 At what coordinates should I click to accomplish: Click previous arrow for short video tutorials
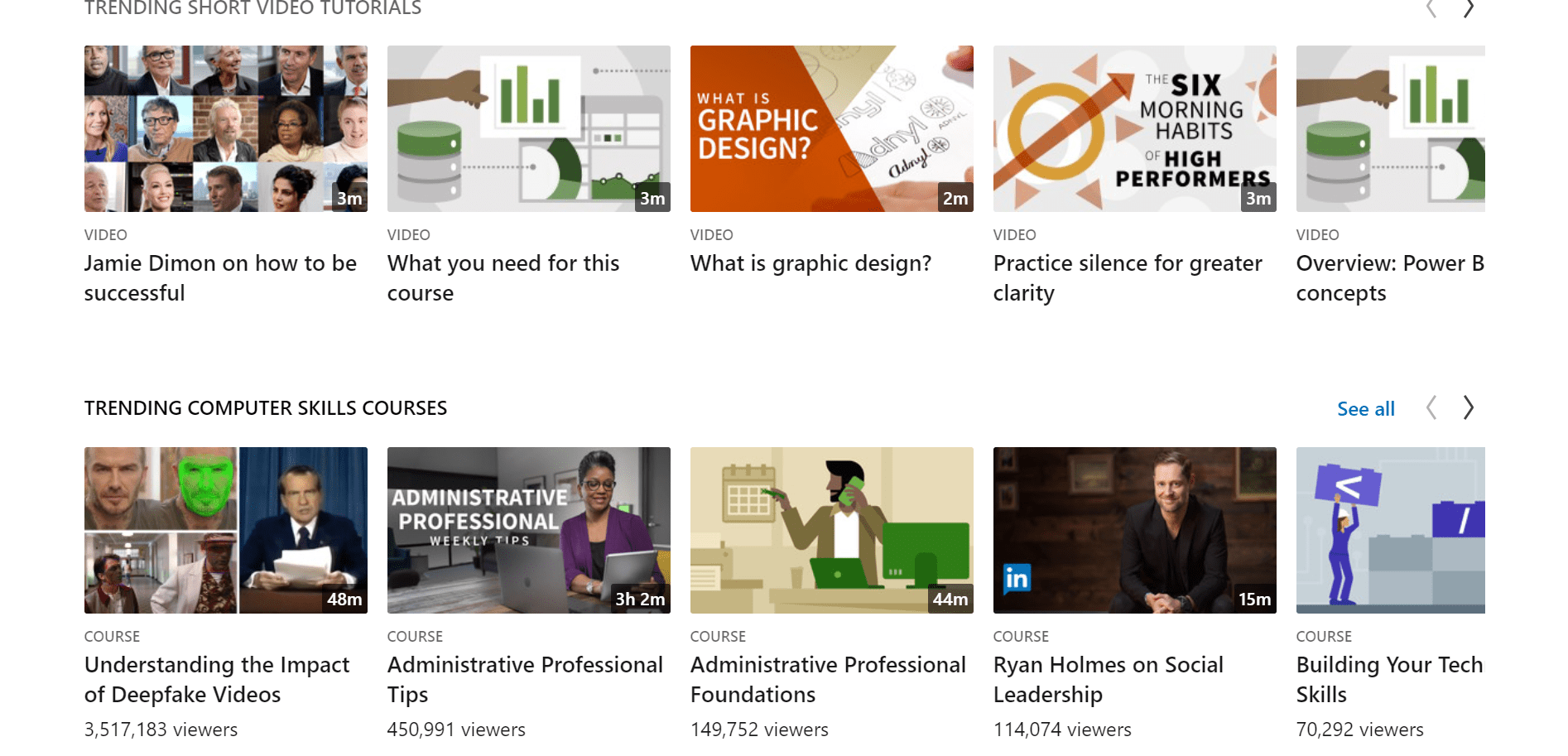click(1431, 8)
